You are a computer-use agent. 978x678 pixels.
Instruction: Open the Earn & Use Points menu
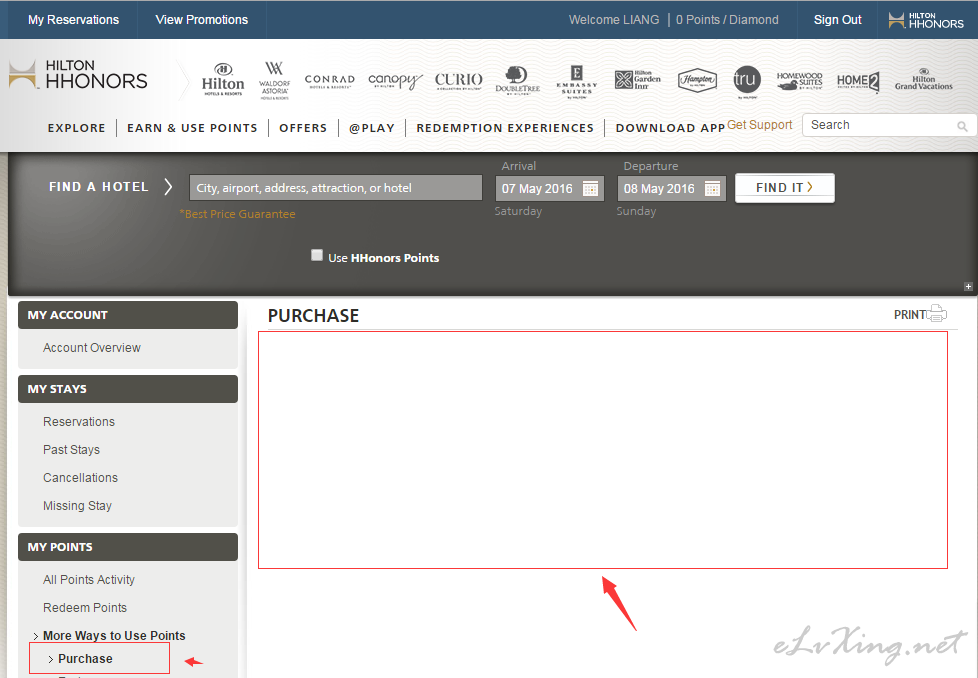pyautogui.click(x=192, y=128)
